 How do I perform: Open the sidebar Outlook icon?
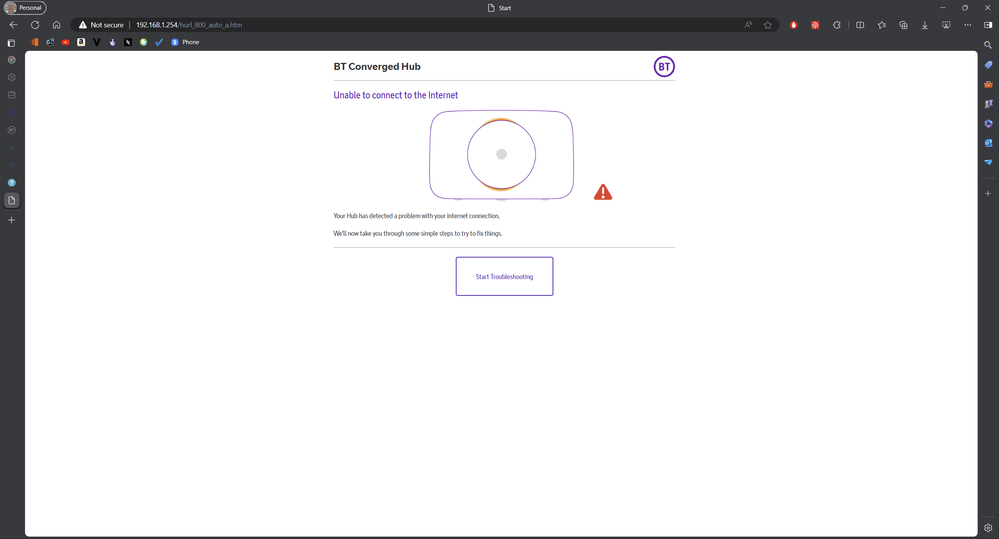(x=988, y=143)
